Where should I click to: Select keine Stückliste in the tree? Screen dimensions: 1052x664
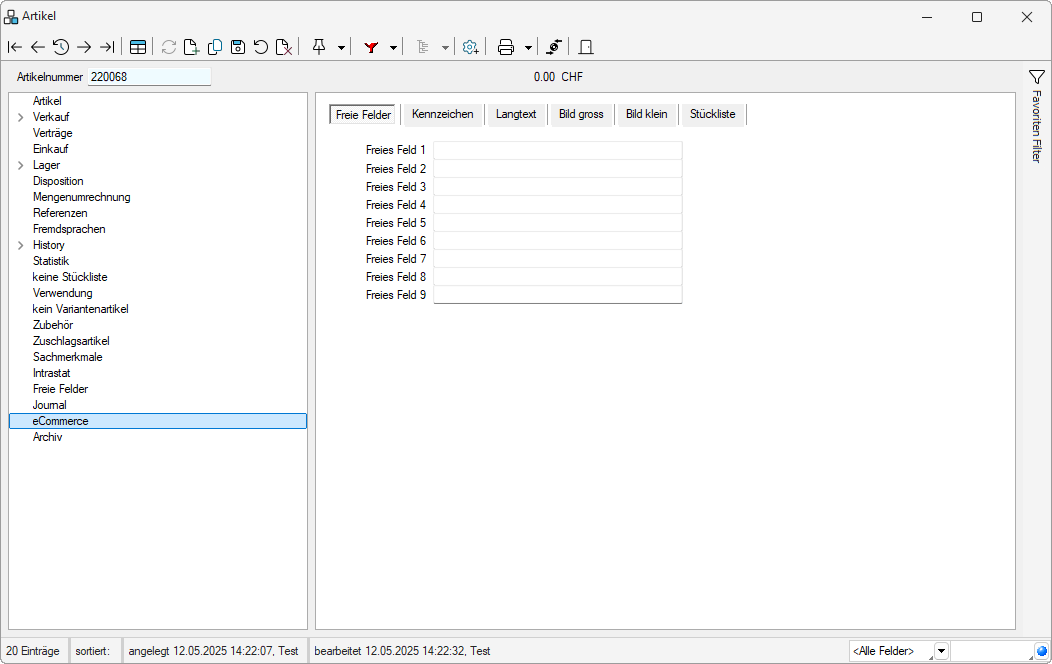coord(70,277)
